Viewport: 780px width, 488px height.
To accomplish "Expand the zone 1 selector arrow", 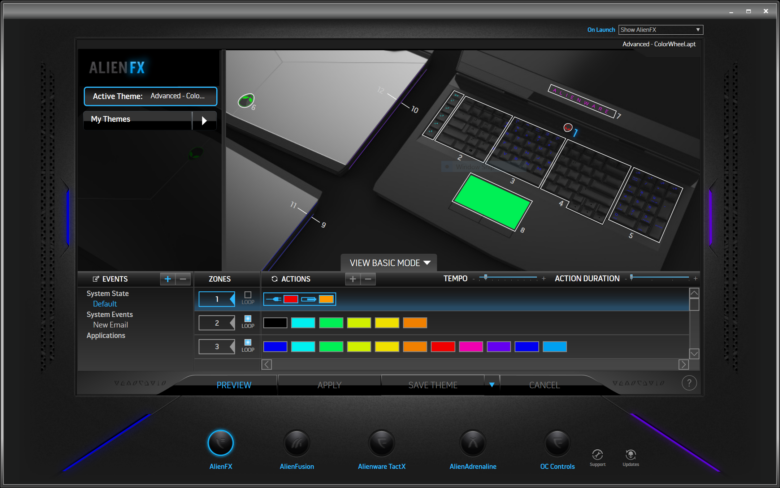I will (231, 299).
